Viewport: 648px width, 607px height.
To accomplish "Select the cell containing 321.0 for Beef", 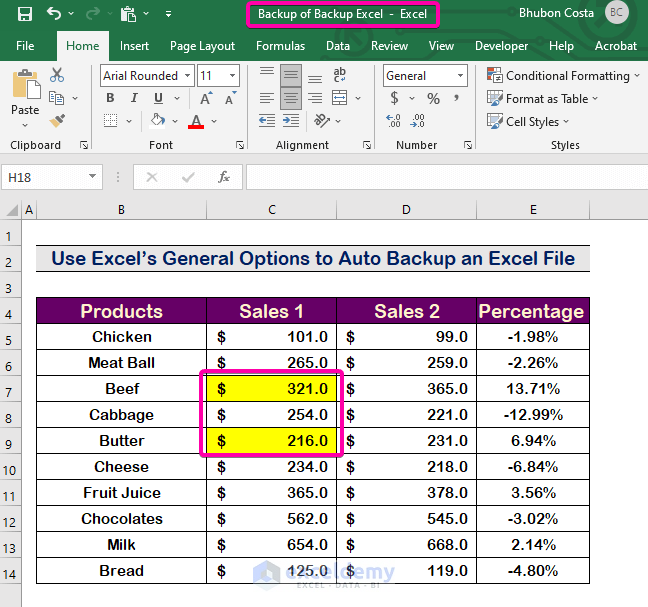I will [271, 388].
